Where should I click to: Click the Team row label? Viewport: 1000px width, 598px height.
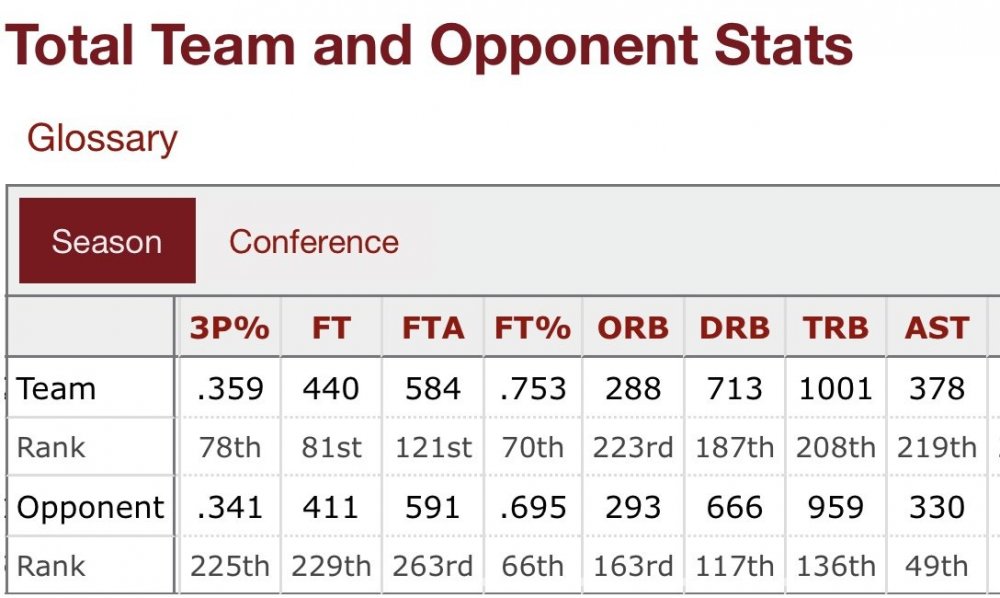pyautogui.click(x=56, y=388)
